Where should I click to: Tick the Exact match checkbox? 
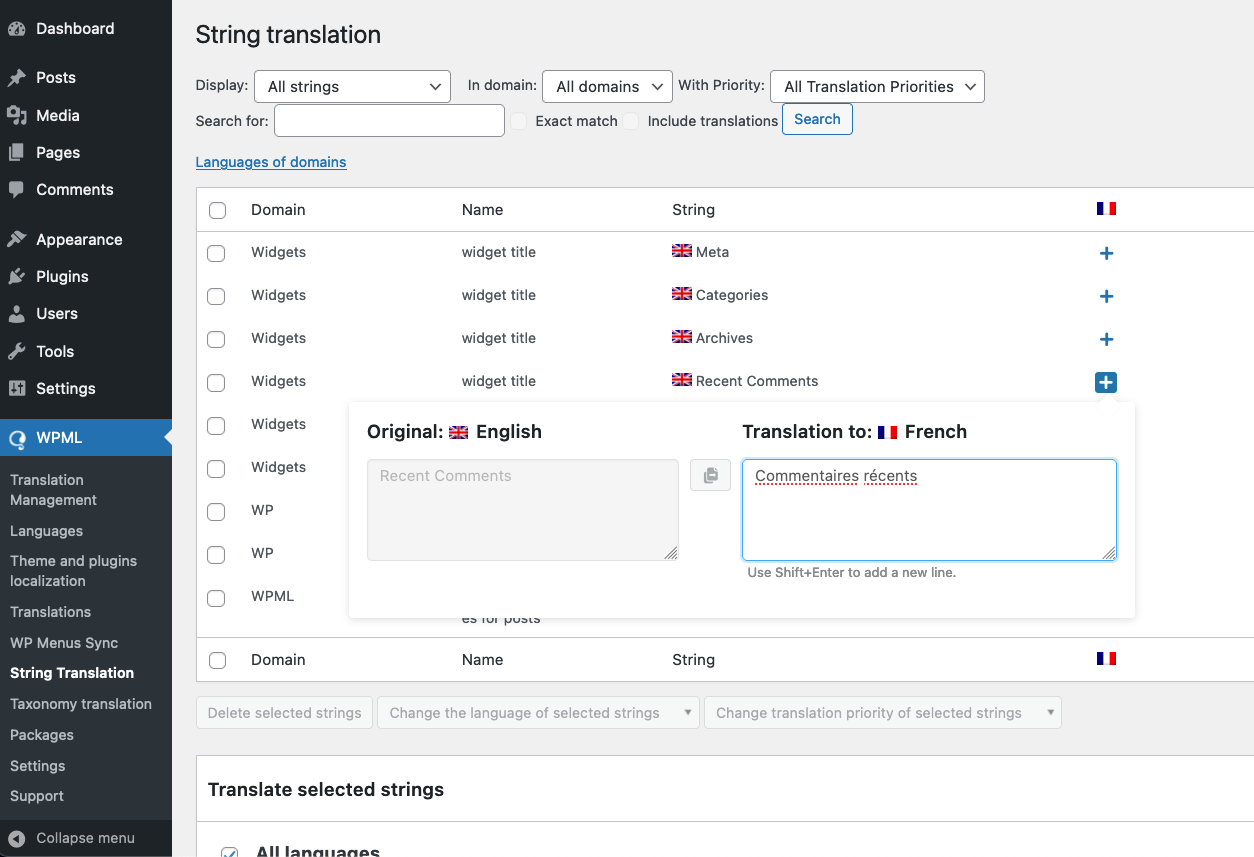click(x=519, y=121)
